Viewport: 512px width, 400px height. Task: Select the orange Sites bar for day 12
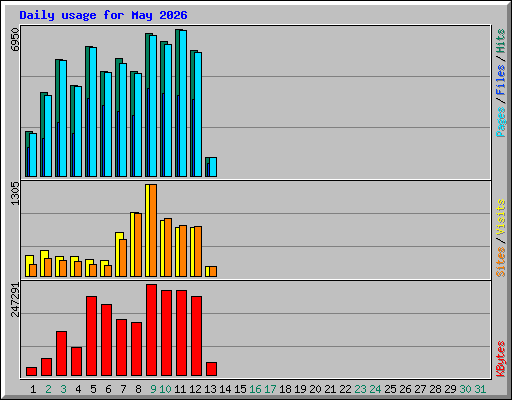click(198, 251)
